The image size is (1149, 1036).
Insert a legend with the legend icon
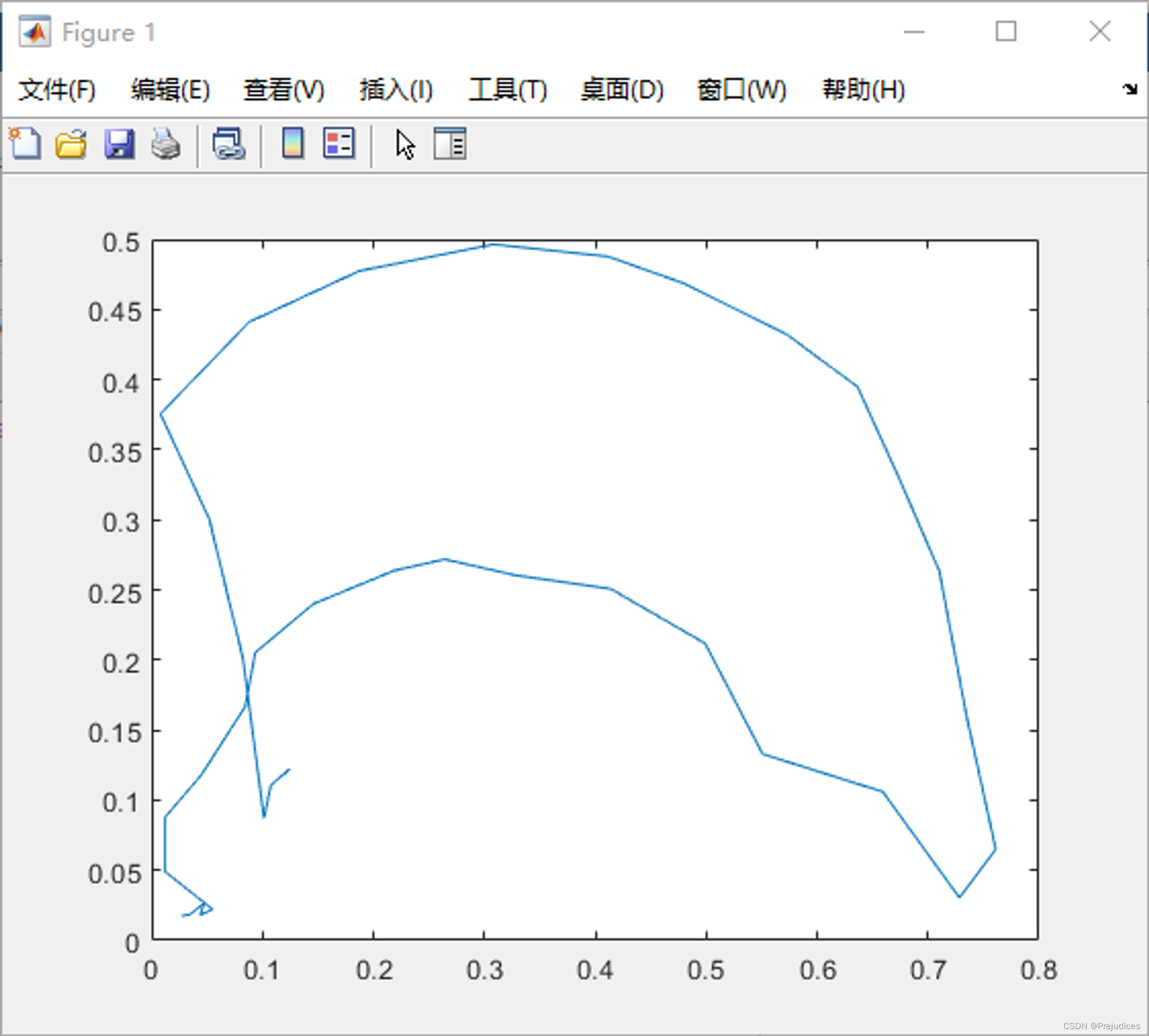click(339, 143)
